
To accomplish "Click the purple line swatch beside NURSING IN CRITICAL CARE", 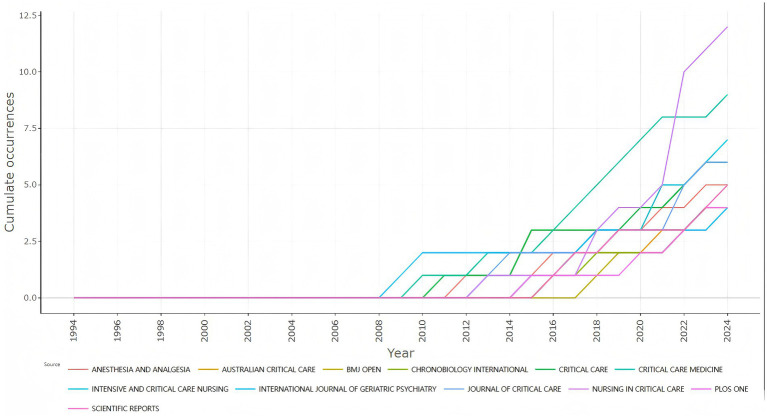I will [579, 389].
